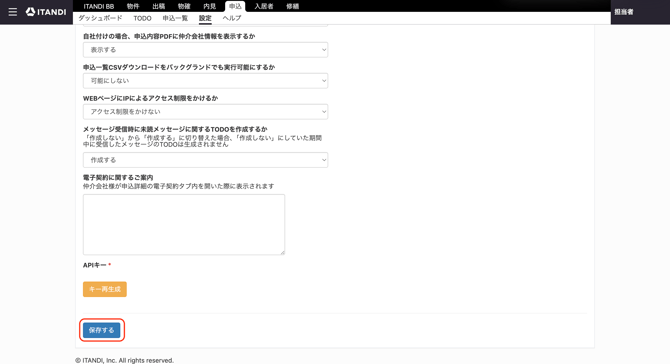The width and height of the screenshot is (670, 364).
Task: Open TODO submenu item
Action: click(142, 18)
